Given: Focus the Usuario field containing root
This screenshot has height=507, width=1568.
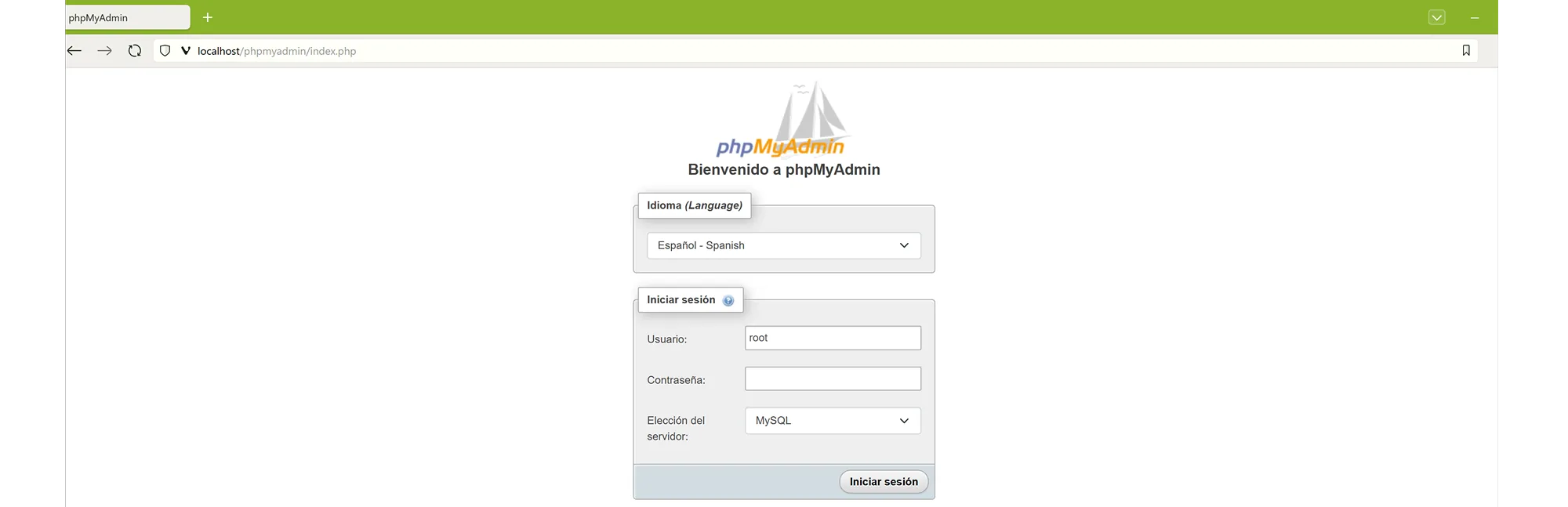Looking at the screenshot, I should click(x=833, y=339).
